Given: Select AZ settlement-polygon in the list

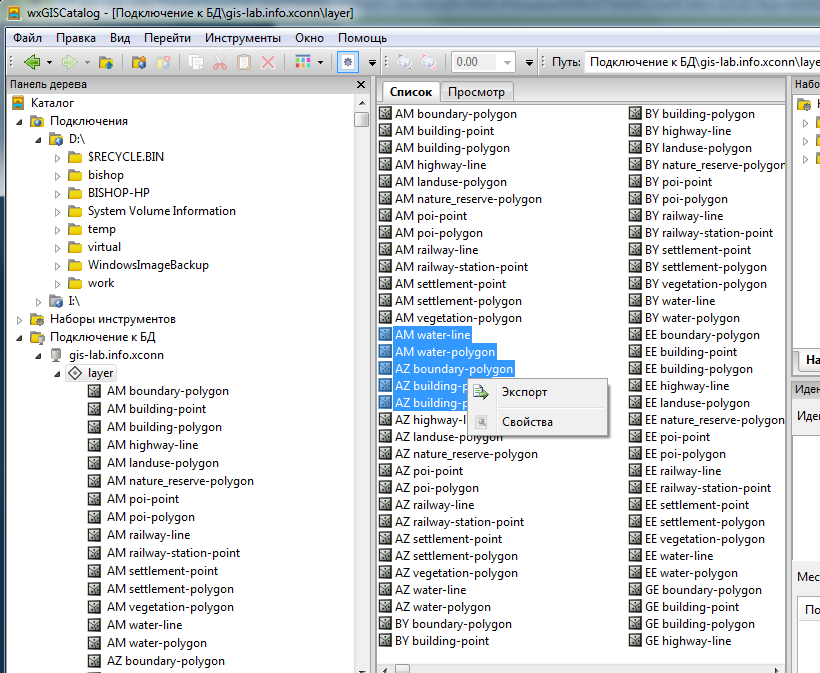Looking at the screenshot, I should 456,556.
